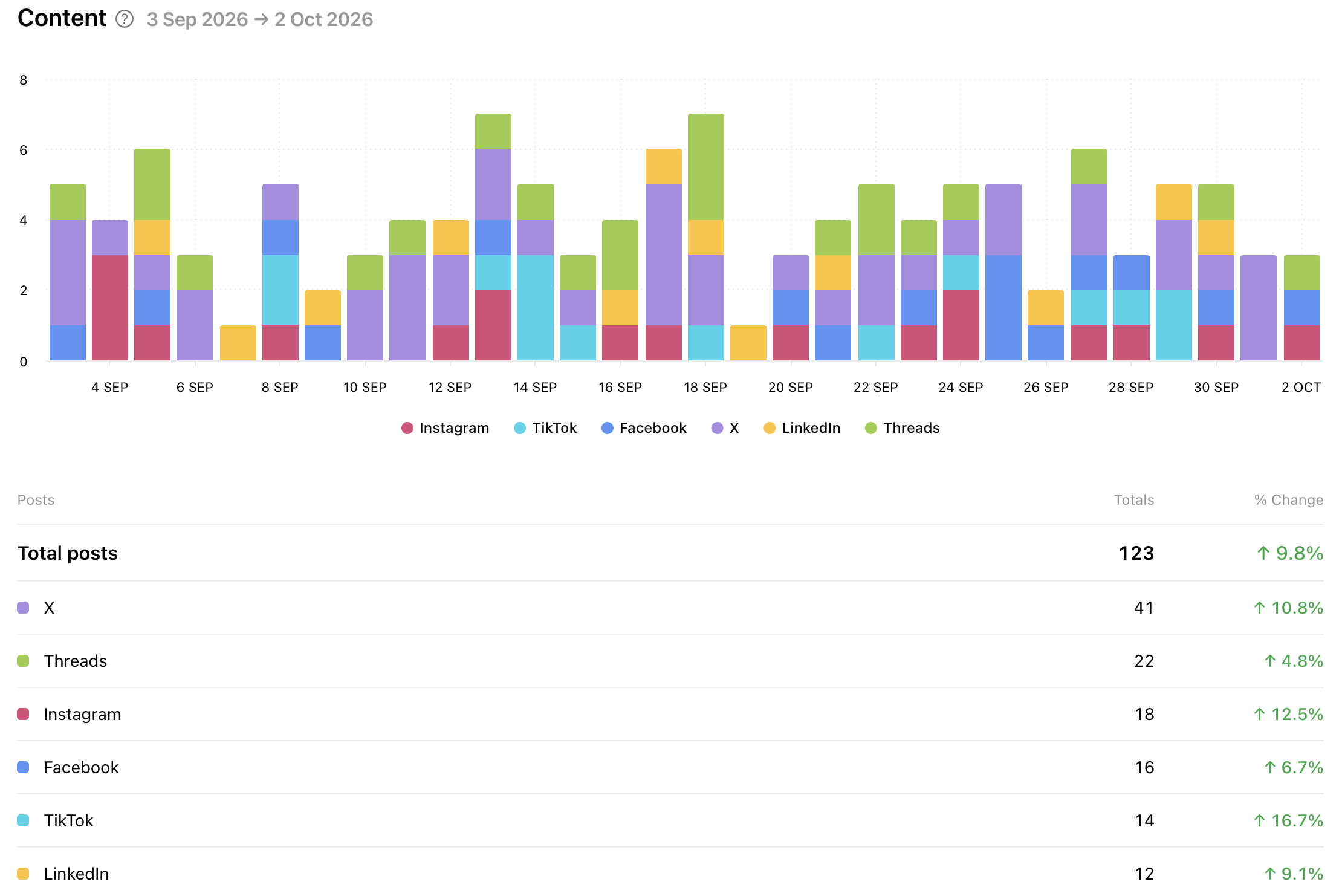Click the Total posts change 9.8%
1342x896 pixels.
coord(1290,553)
